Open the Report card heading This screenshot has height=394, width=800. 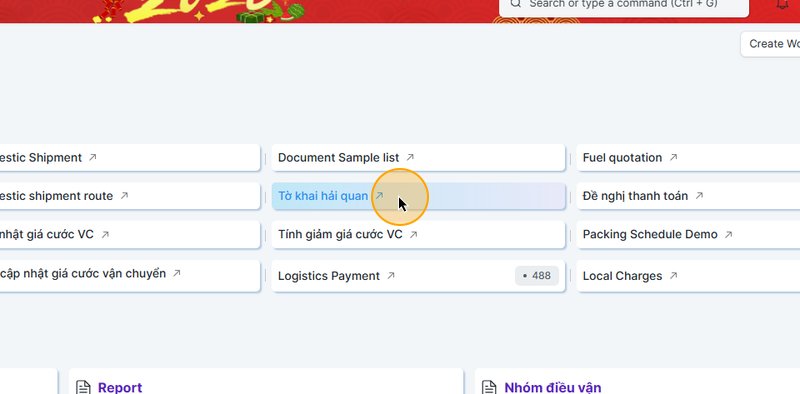point(120,388)
